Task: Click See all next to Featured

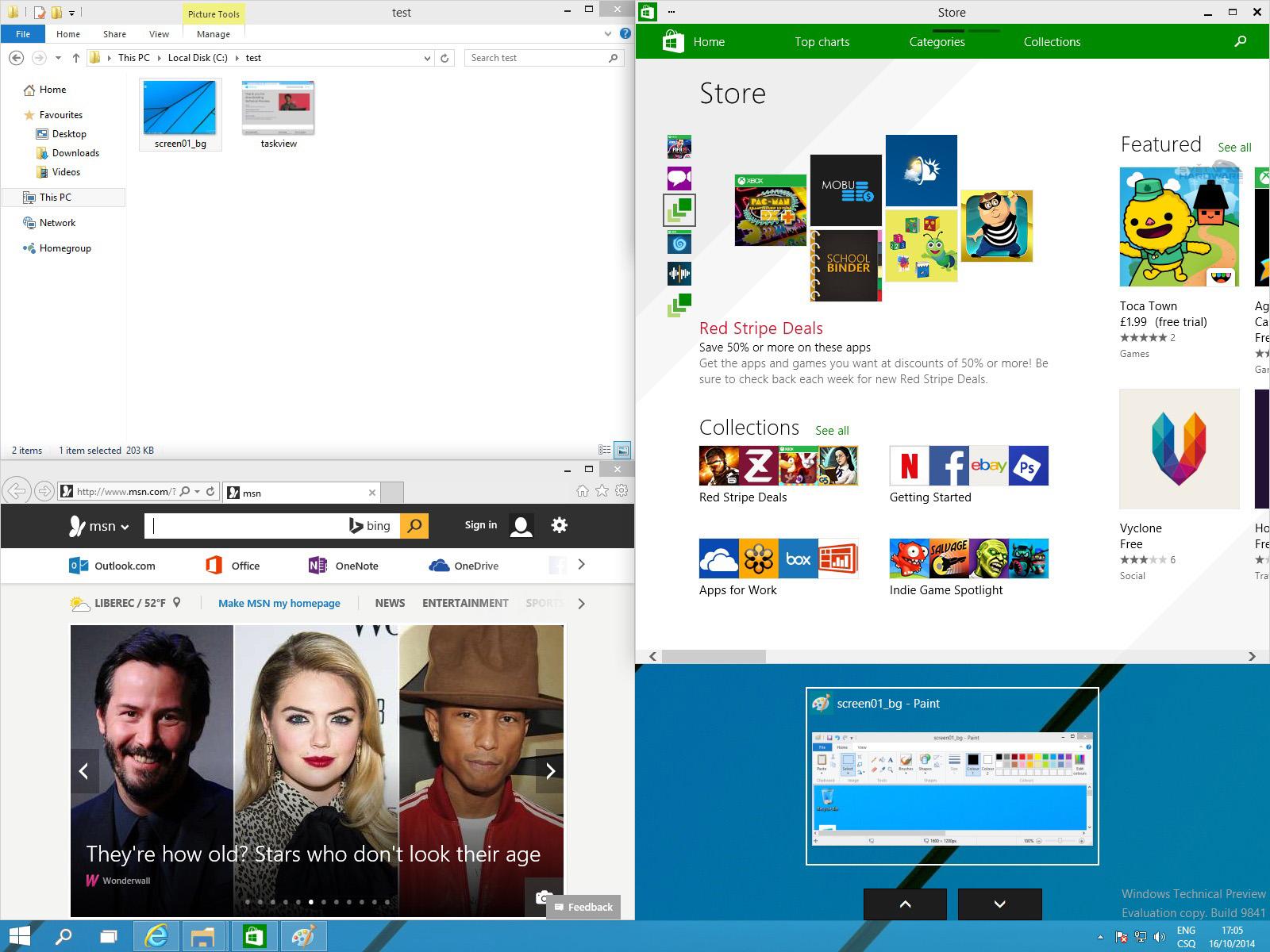Action: click(x=1233, y=147)
